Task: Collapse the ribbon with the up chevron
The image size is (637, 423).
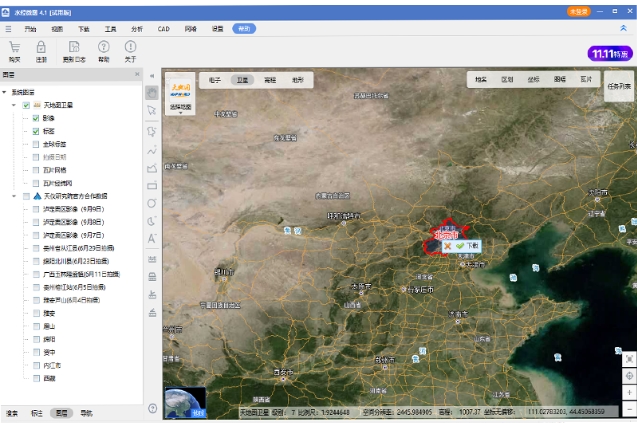Action: 623,28
